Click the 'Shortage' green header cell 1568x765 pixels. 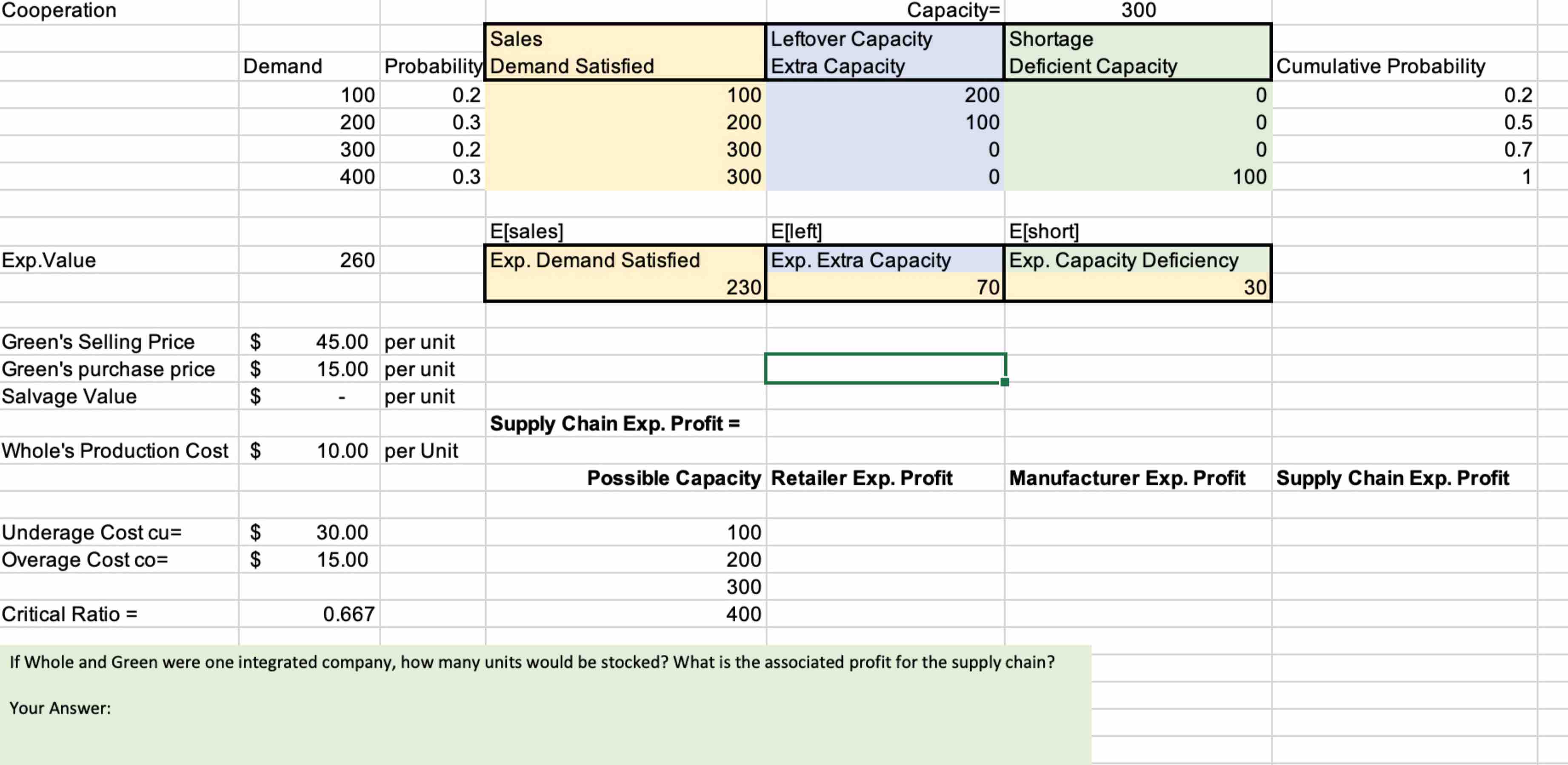(1138, 39)
